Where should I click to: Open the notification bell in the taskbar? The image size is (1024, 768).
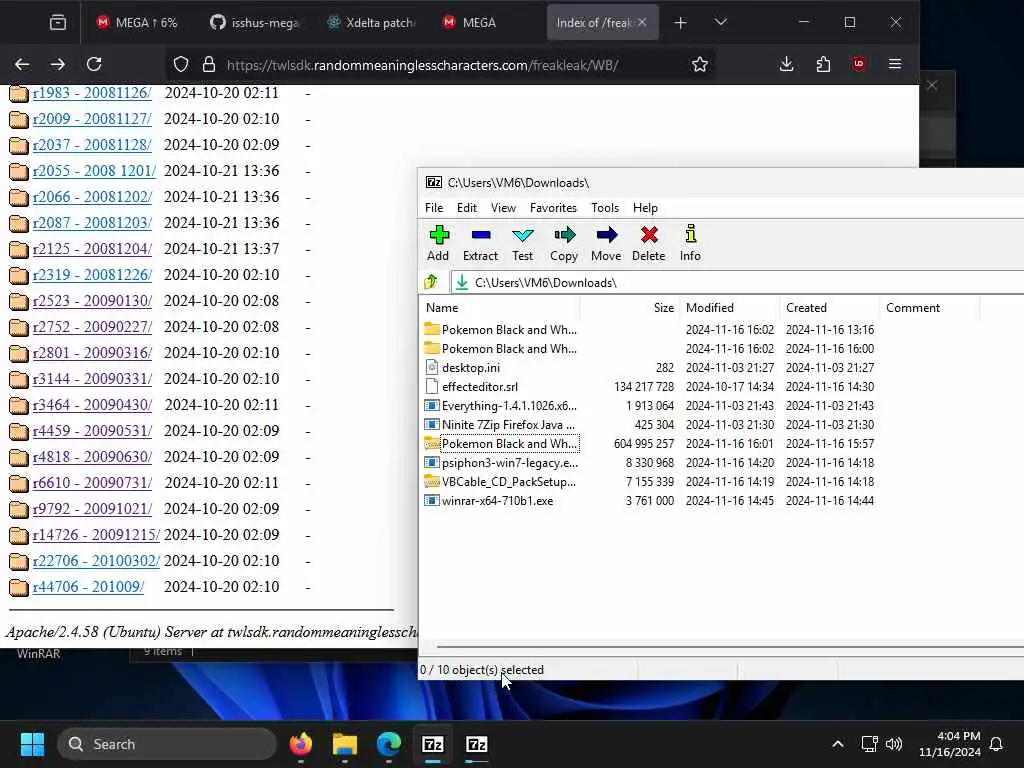click(997, 744)
